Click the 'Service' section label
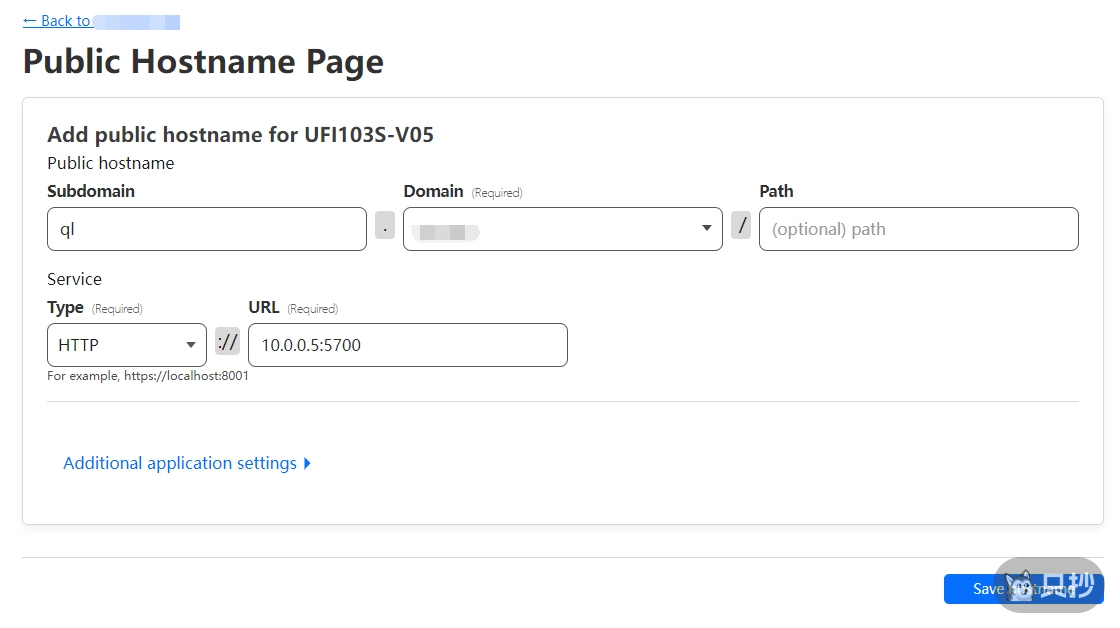Screen dimensions: 1120x628 point(74,279)
